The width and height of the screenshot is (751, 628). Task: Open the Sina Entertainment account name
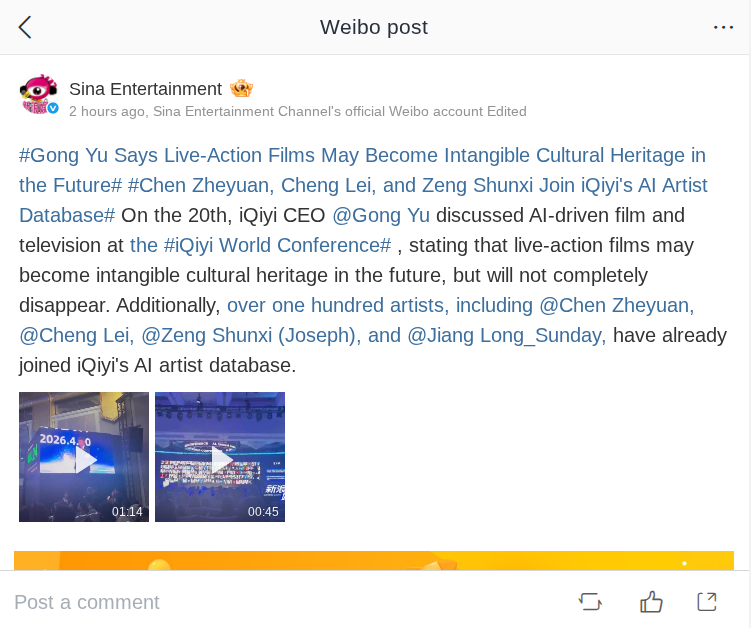click(x=145, y=89)
